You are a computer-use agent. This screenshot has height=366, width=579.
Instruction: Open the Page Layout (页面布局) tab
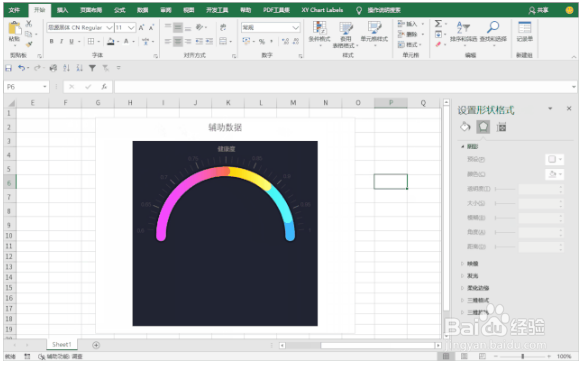tap(91, 10)
